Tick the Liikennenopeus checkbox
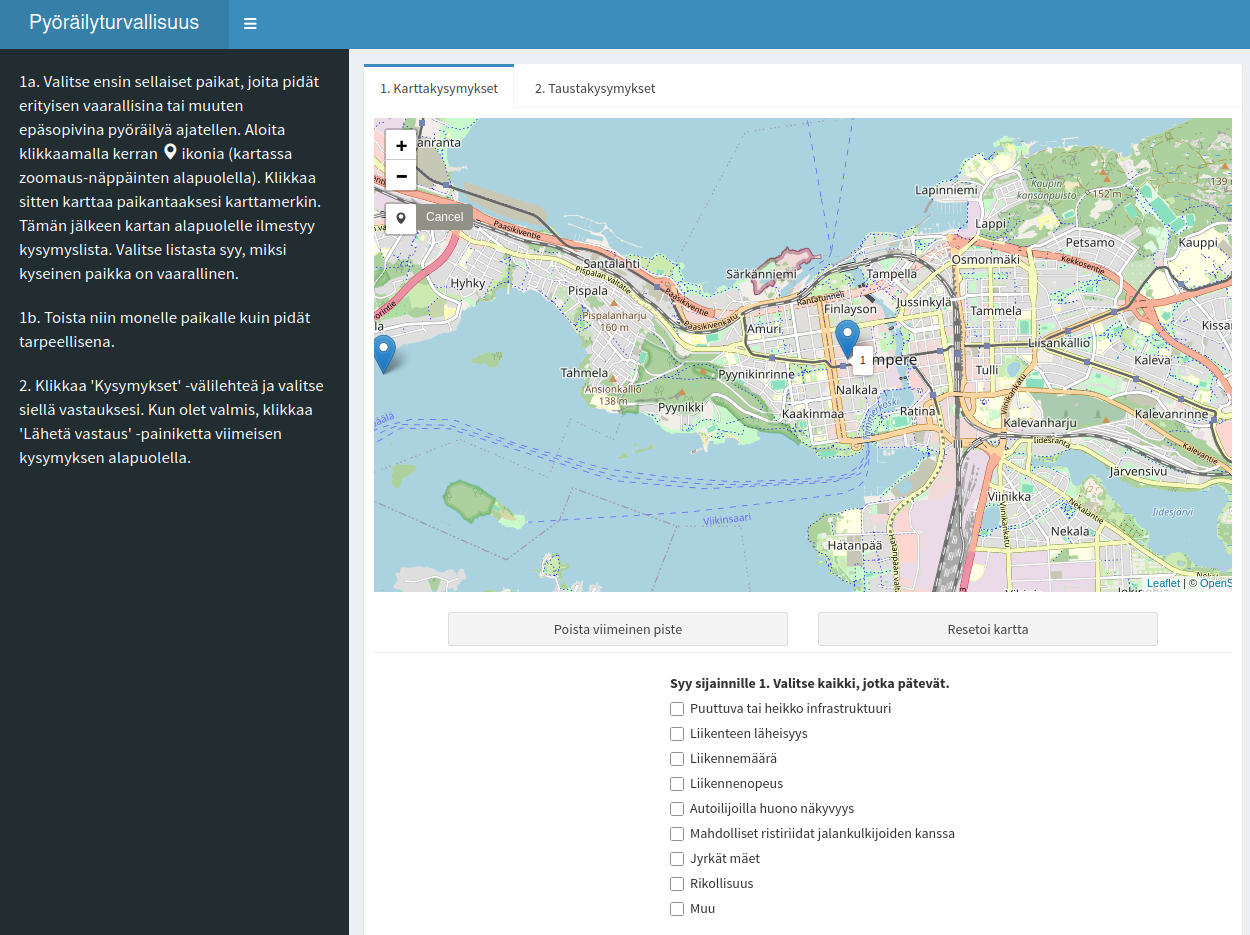The height and width of the screenshot is (935, 1250). coord(677,784)
